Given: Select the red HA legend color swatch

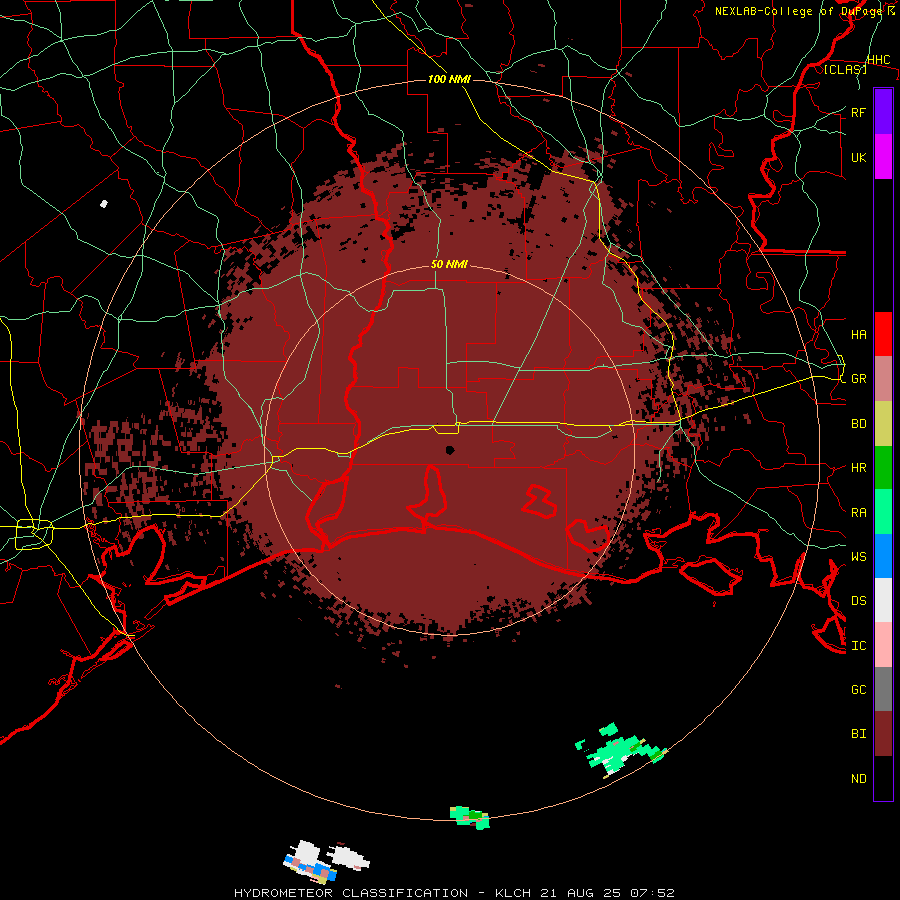Looking at the screenshot, I should pos(883,334).
